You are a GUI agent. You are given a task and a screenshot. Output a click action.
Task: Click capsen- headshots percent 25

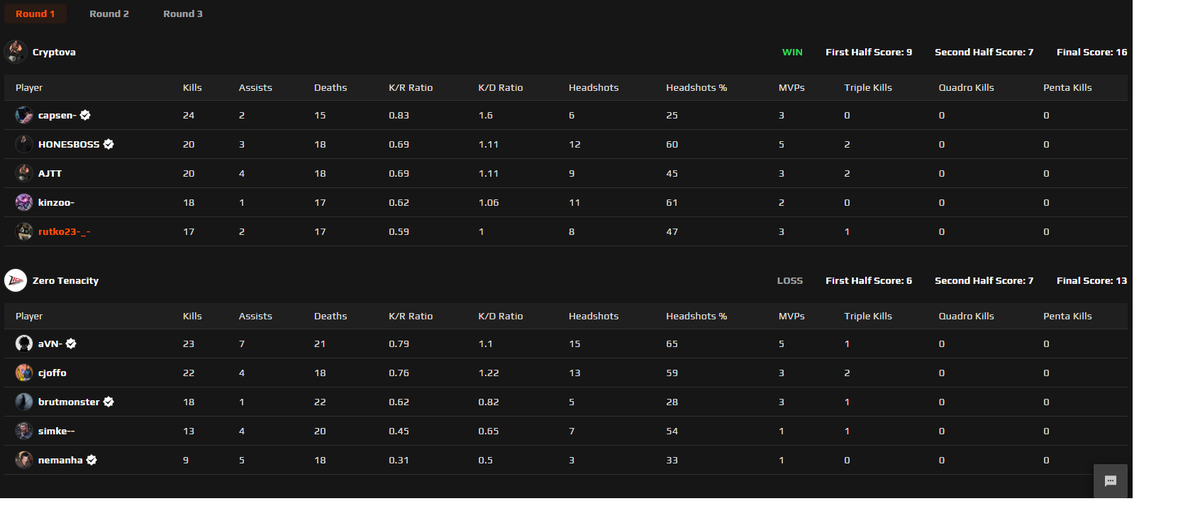tap(671, 116)
